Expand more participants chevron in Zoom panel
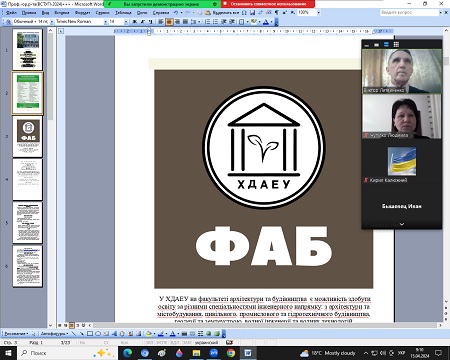The height and width of the screenshot is (360, 450). click(402, 224)
